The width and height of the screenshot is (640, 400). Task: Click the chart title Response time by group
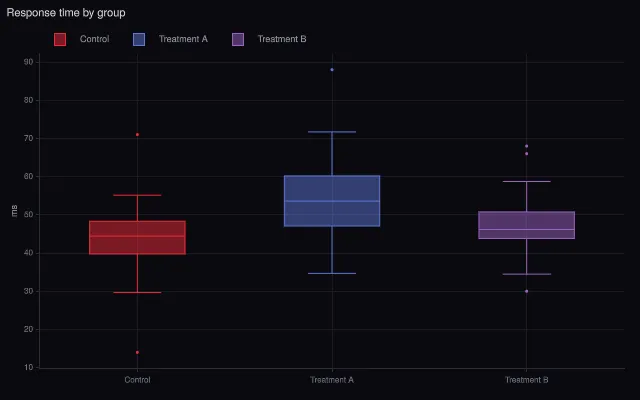(x=66, y=13)
